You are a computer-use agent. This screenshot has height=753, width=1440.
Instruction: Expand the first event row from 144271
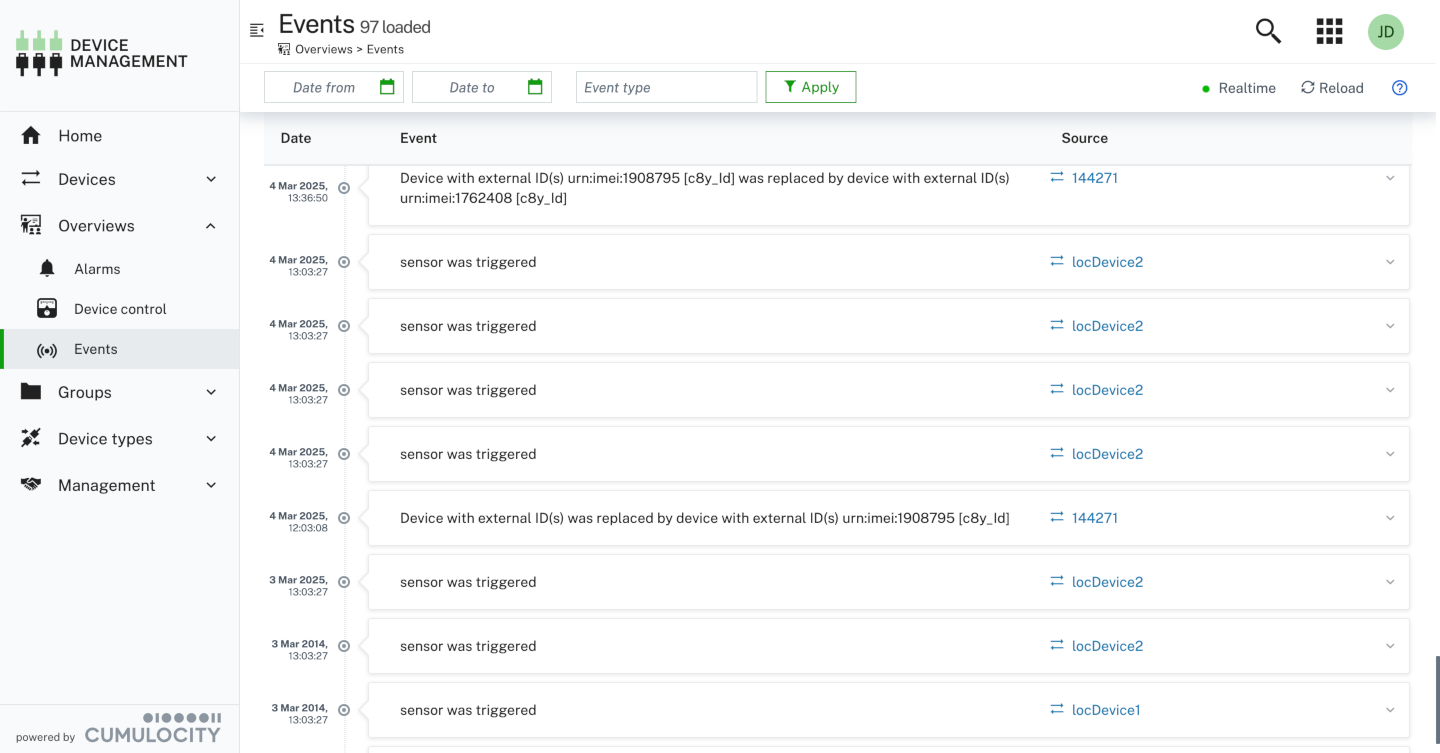point(1389,179)
